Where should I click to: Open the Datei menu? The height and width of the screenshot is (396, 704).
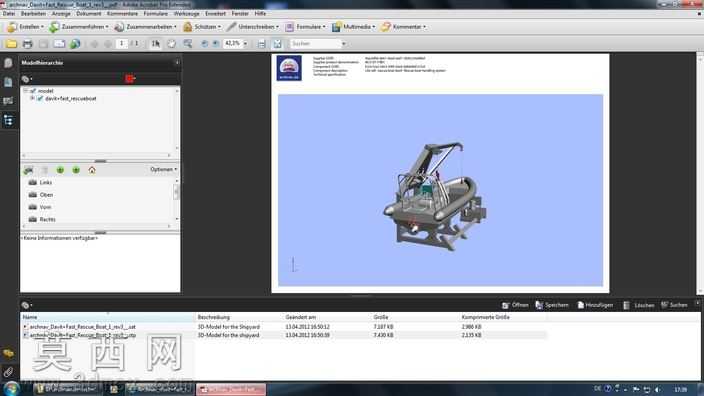click(9, 14)
